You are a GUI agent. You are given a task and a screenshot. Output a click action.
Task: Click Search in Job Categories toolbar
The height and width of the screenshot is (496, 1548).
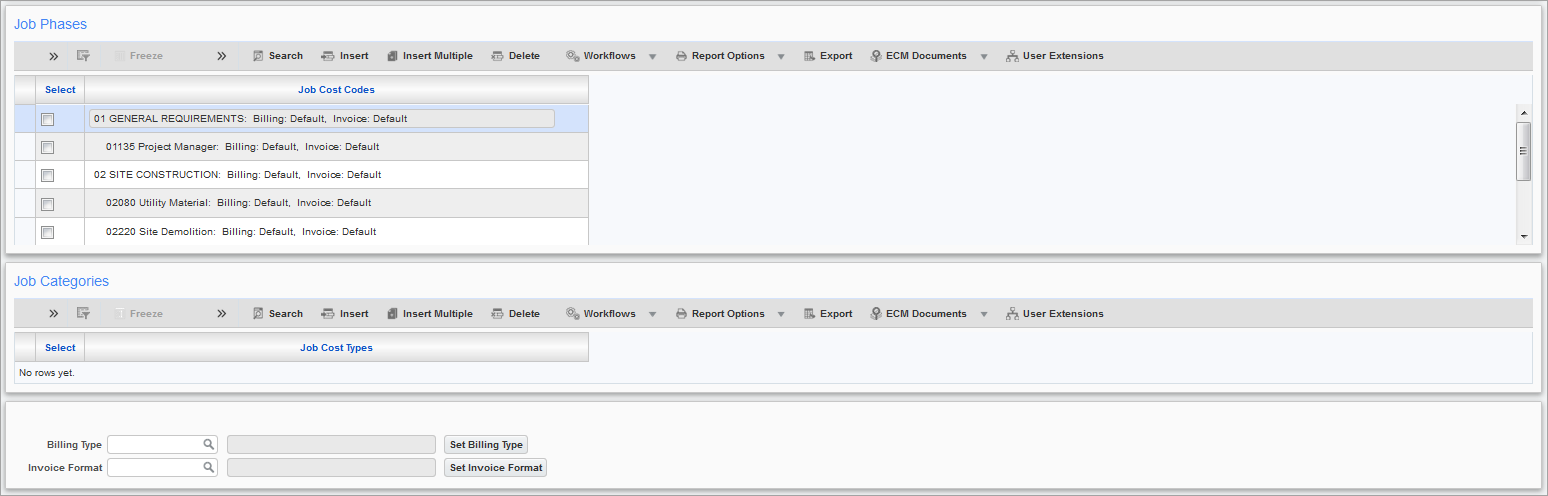click(x=277, y=314)
